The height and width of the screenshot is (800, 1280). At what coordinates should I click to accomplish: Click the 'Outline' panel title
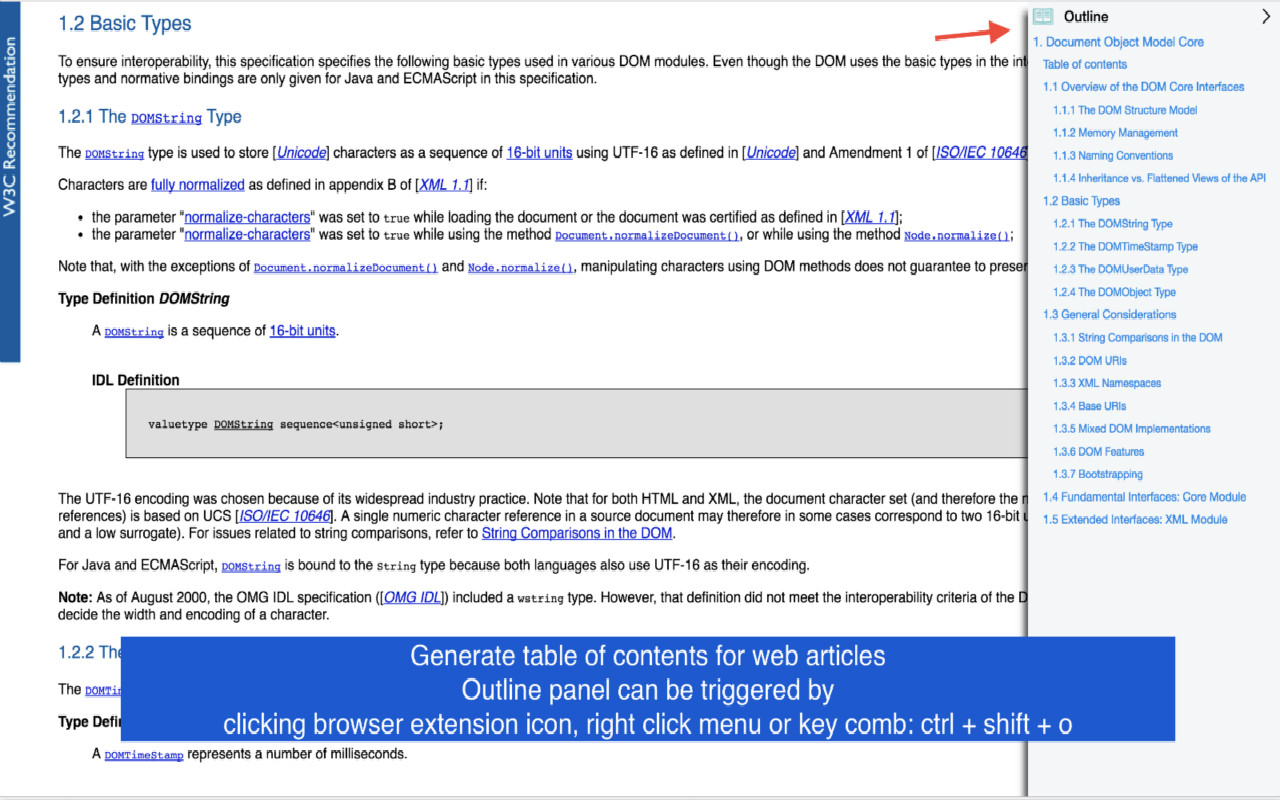(1086, 16)
